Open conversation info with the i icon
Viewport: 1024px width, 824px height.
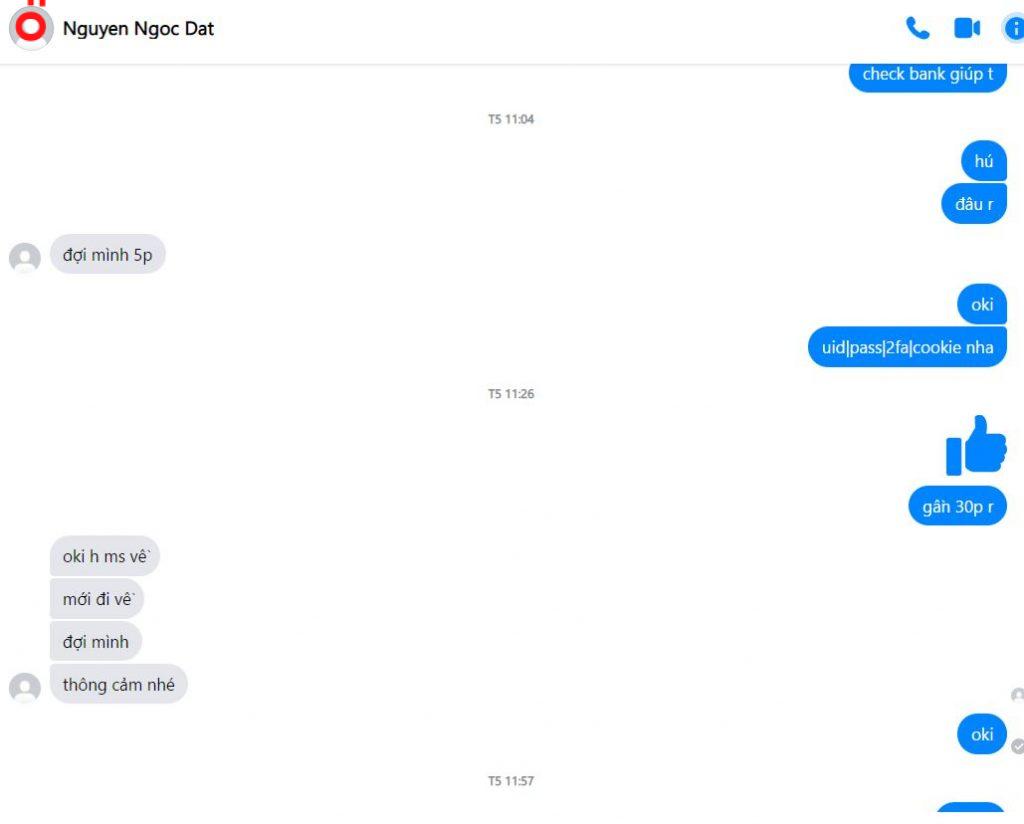1014,28
